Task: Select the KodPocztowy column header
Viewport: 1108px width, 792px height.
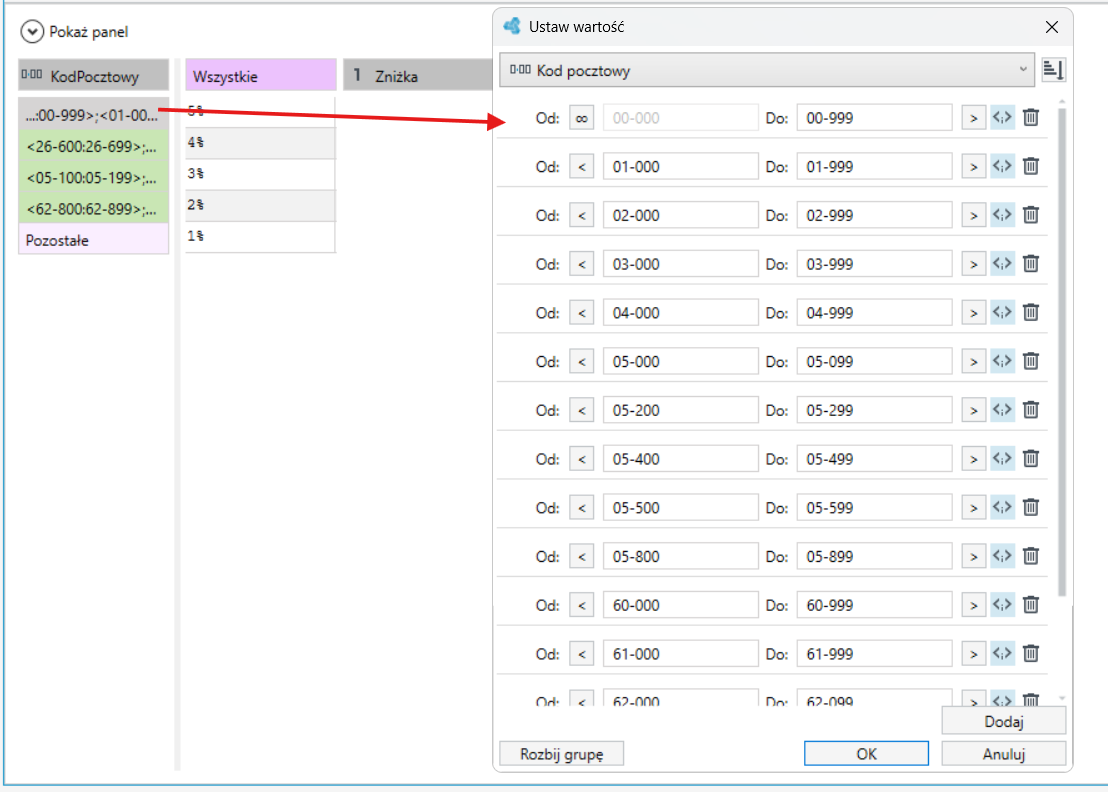Action: [93, 76]
